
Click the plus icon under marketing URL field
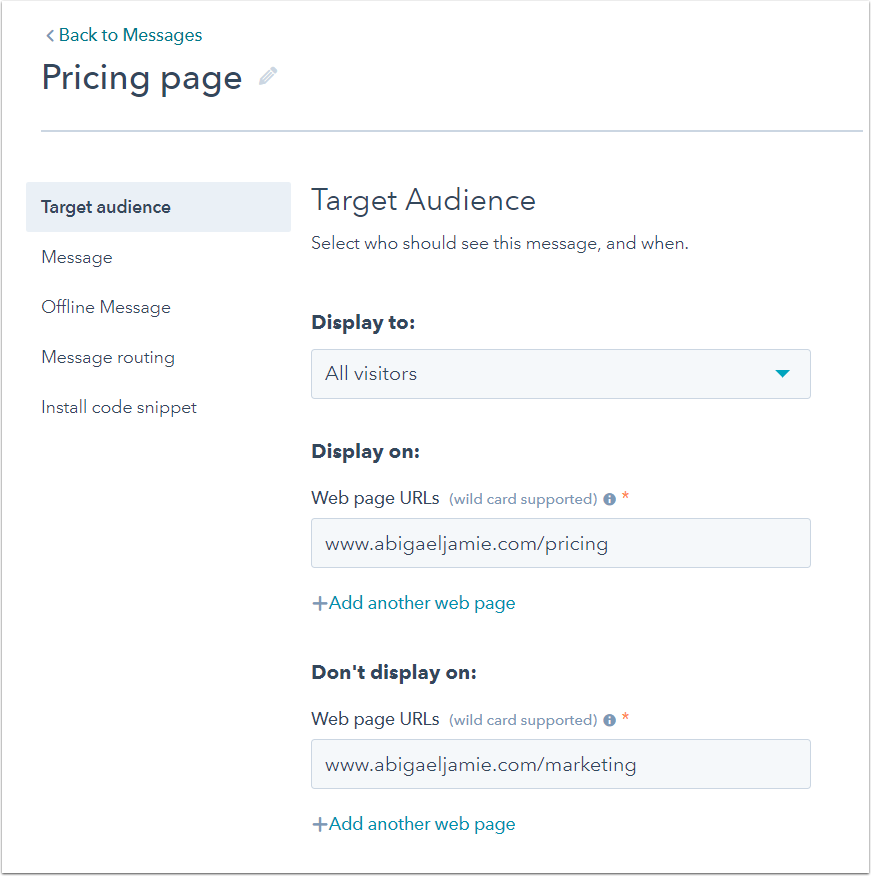pyautogui.click(x=319, y=825)
